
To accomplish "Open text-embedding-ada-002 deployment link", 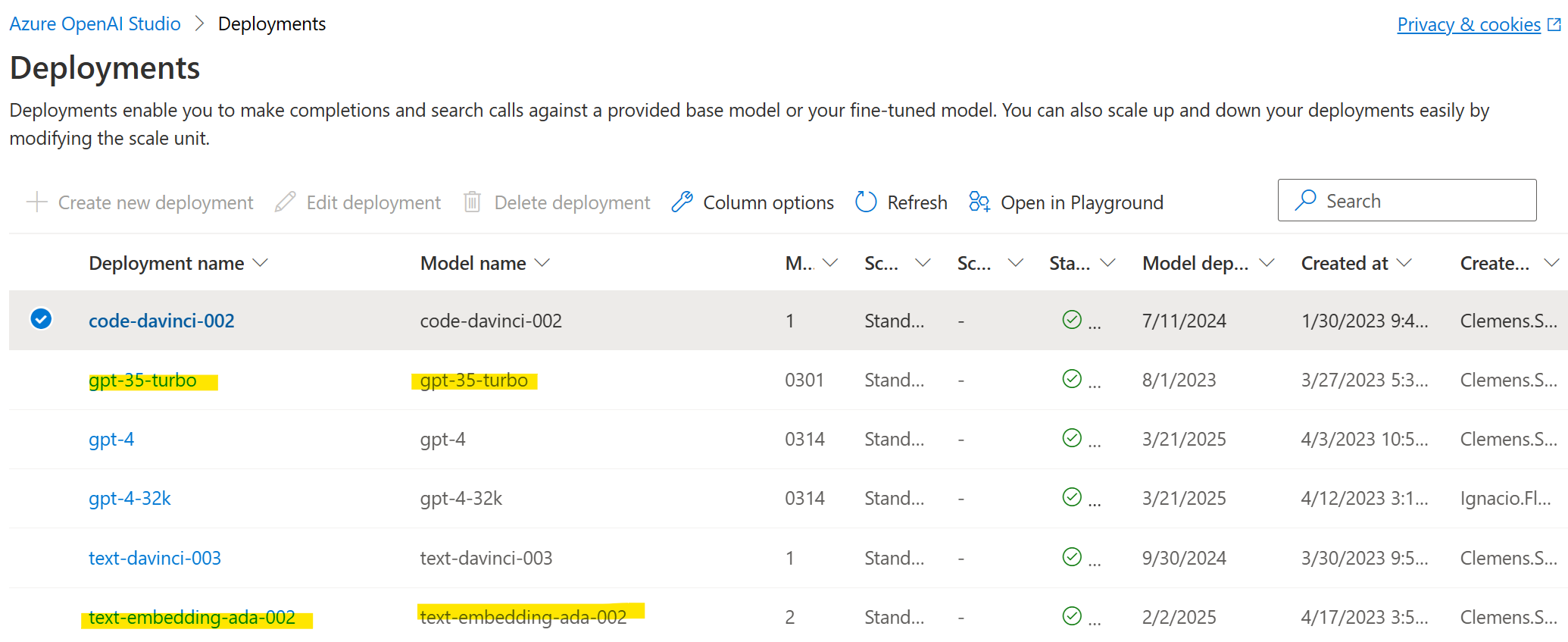I will tap(192, 617).
